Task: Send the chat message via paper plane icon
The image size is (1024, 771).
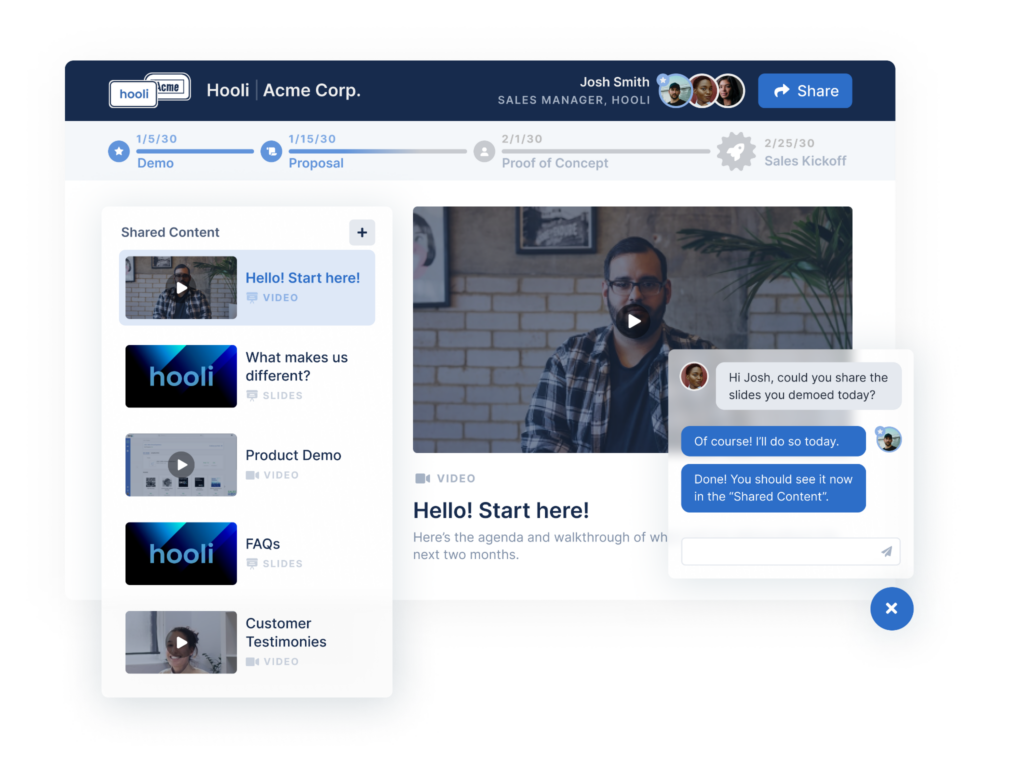Action: (884, 551)
